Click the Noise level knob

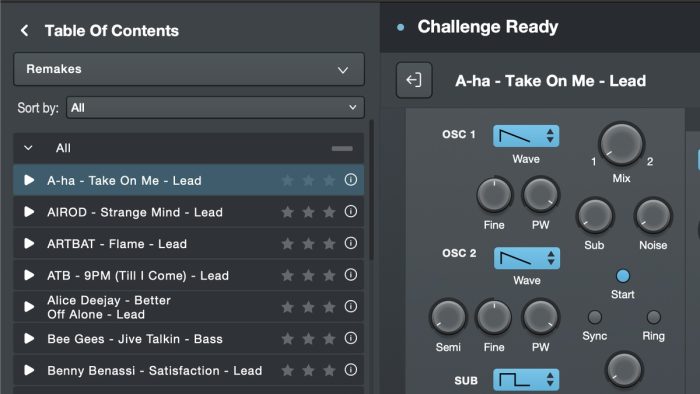[653, 216]
